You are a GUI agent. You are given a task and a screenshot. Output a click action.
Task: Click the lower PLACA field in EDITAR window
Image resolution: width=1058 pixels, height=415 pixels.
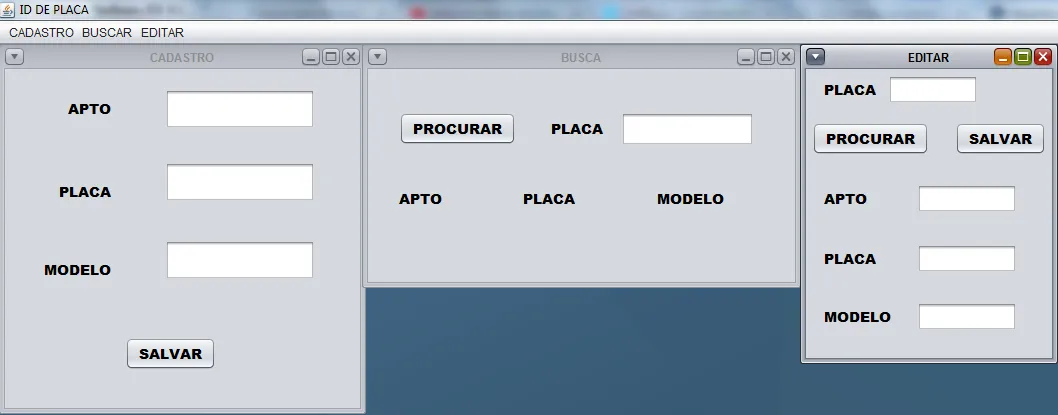pyautogui.click(x=967, y=258)
